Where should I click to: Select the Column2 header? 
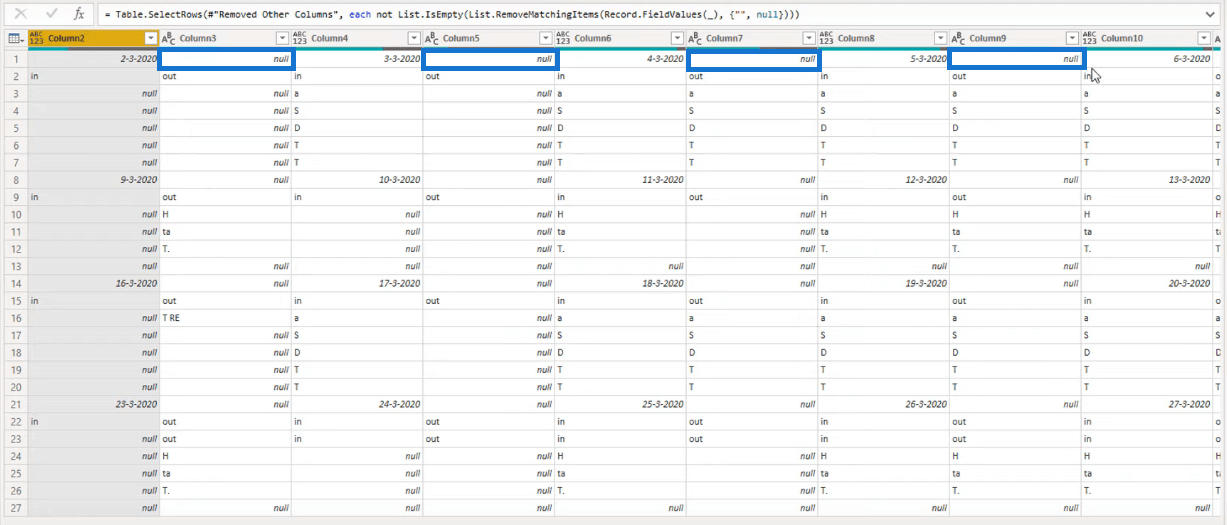tap(94, 38)
